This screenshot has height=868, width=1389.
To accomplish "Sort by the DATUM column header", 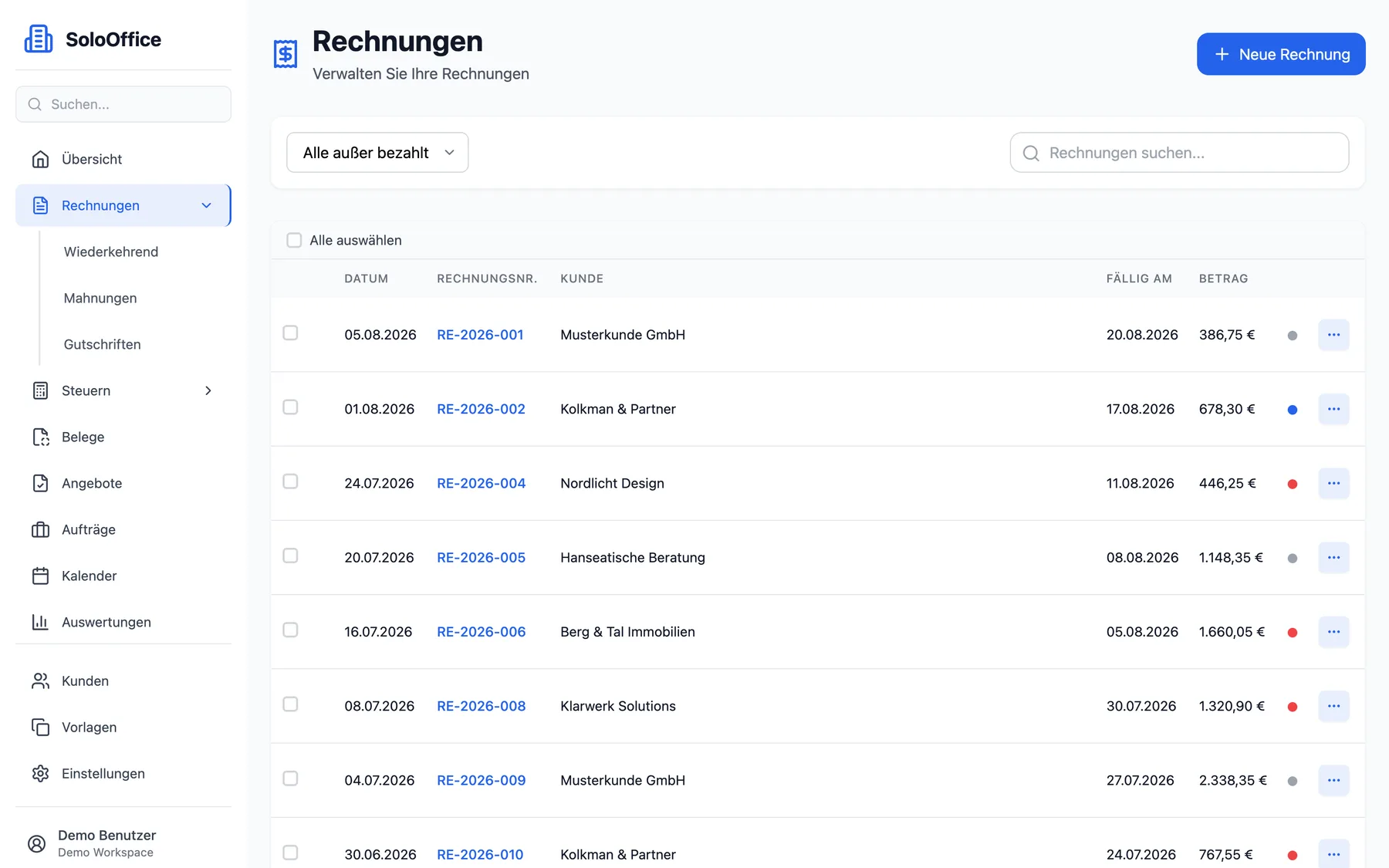I will click(367, 279).
